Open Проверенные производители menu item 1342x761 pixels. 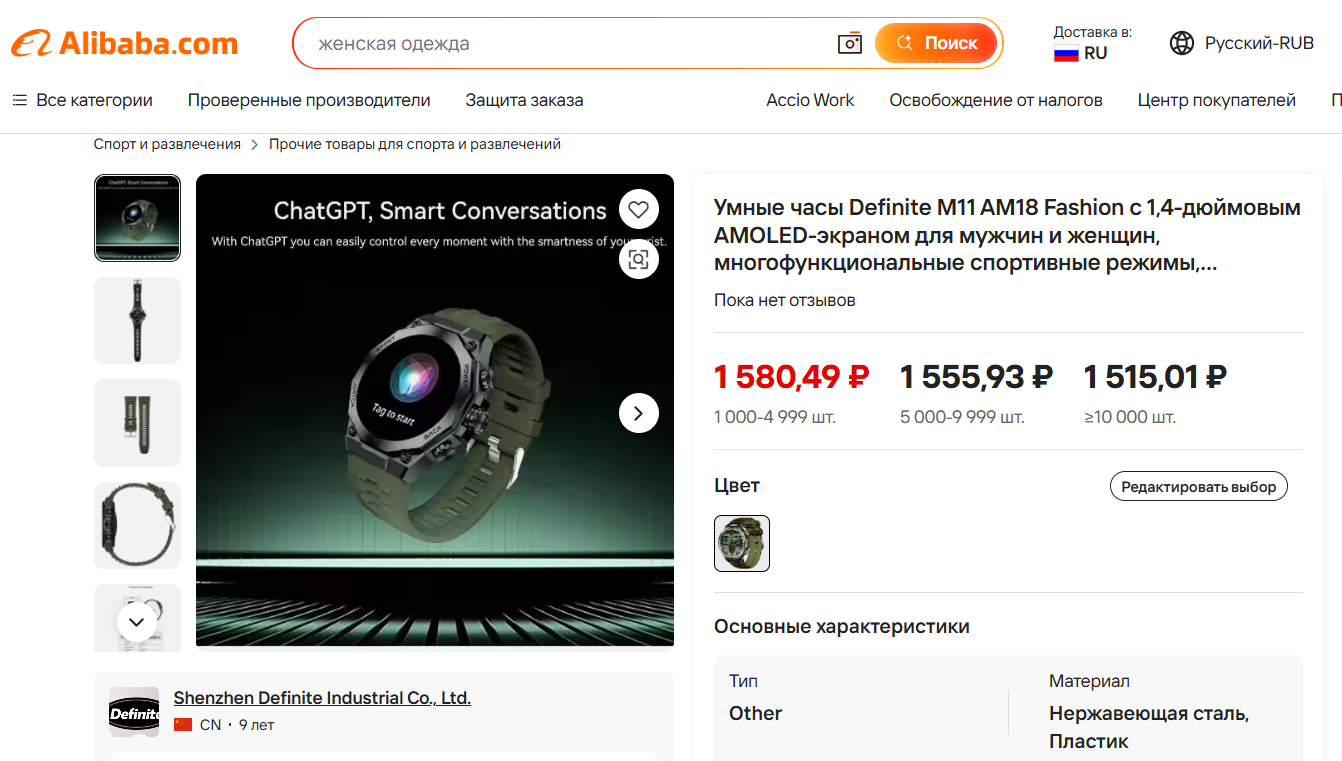click(309, 100)
